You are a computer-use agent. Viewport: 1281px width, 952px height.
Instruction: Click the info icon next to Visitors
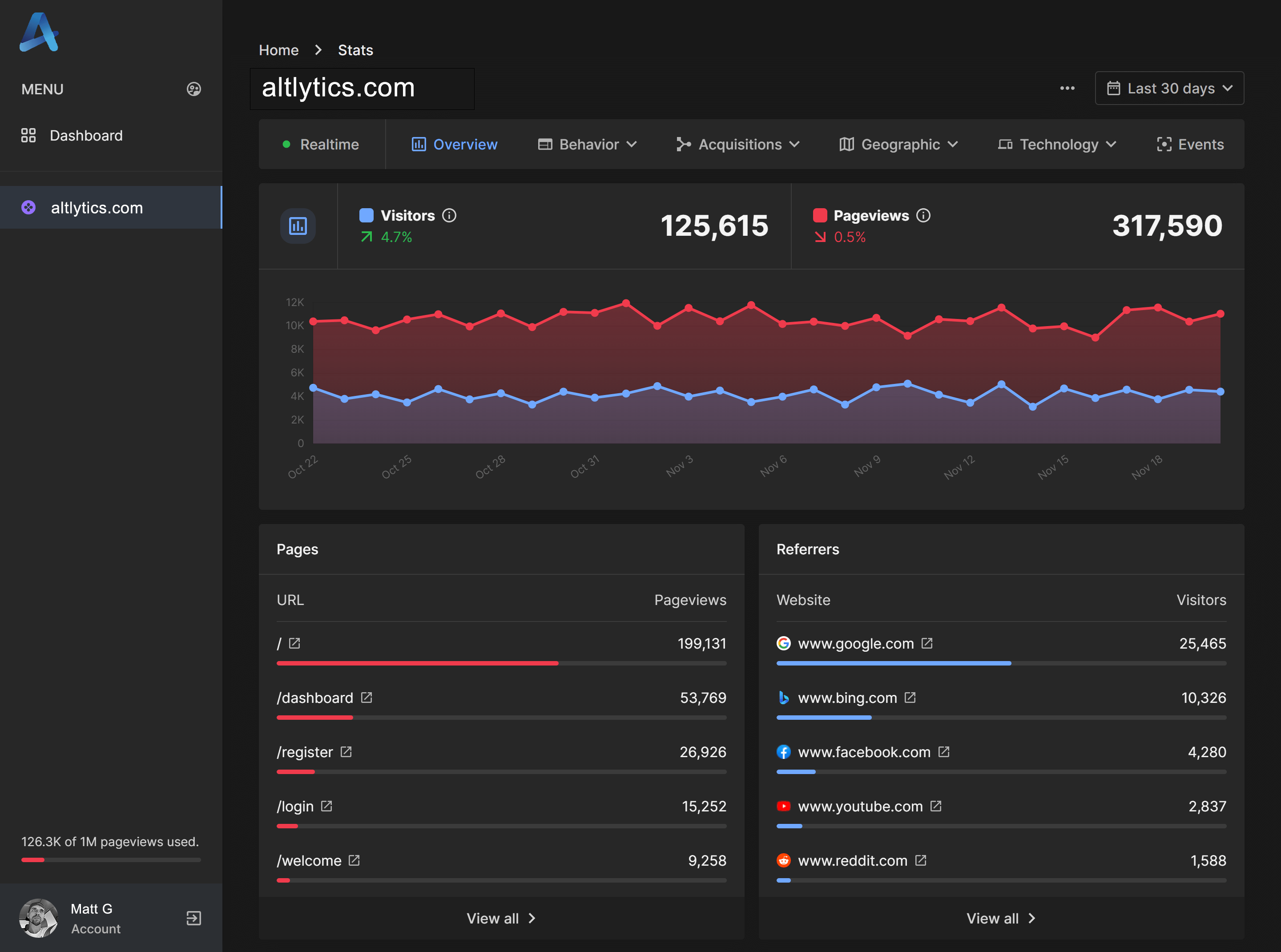[x=449, y=215]
